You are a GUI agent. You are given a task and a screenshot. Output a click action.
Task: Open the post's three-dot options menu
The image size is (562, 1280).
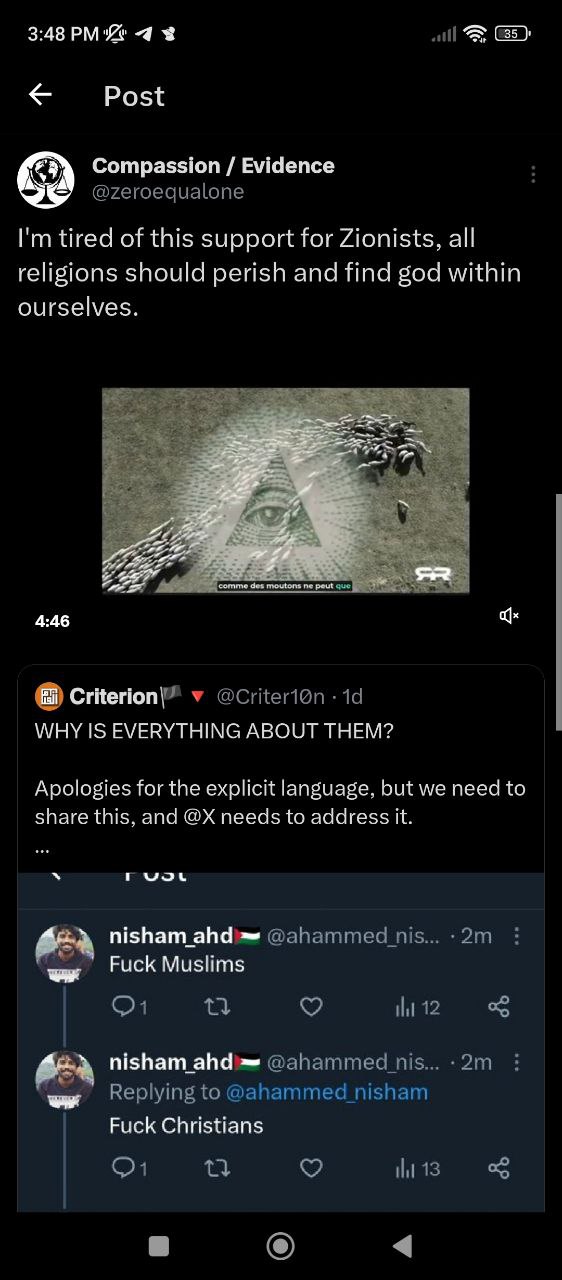click(x=533, y=175)
